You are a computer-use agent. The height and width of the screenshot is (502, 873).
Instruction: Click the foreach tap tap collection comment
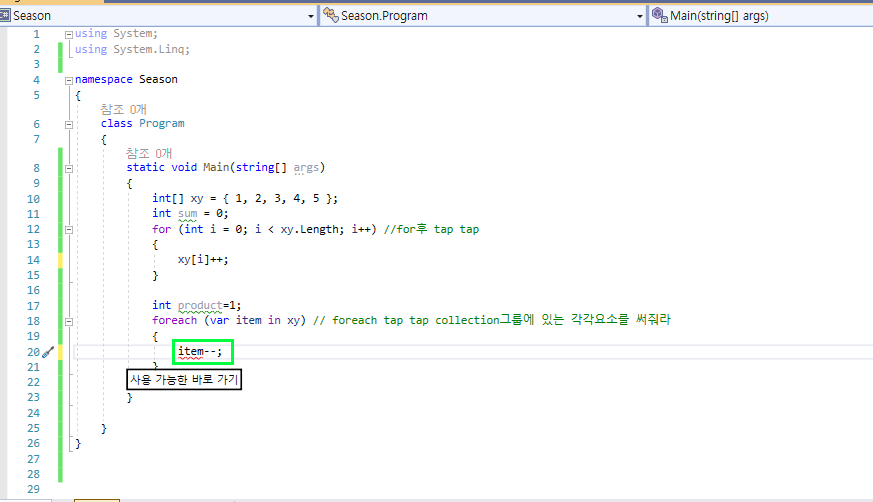492,319
